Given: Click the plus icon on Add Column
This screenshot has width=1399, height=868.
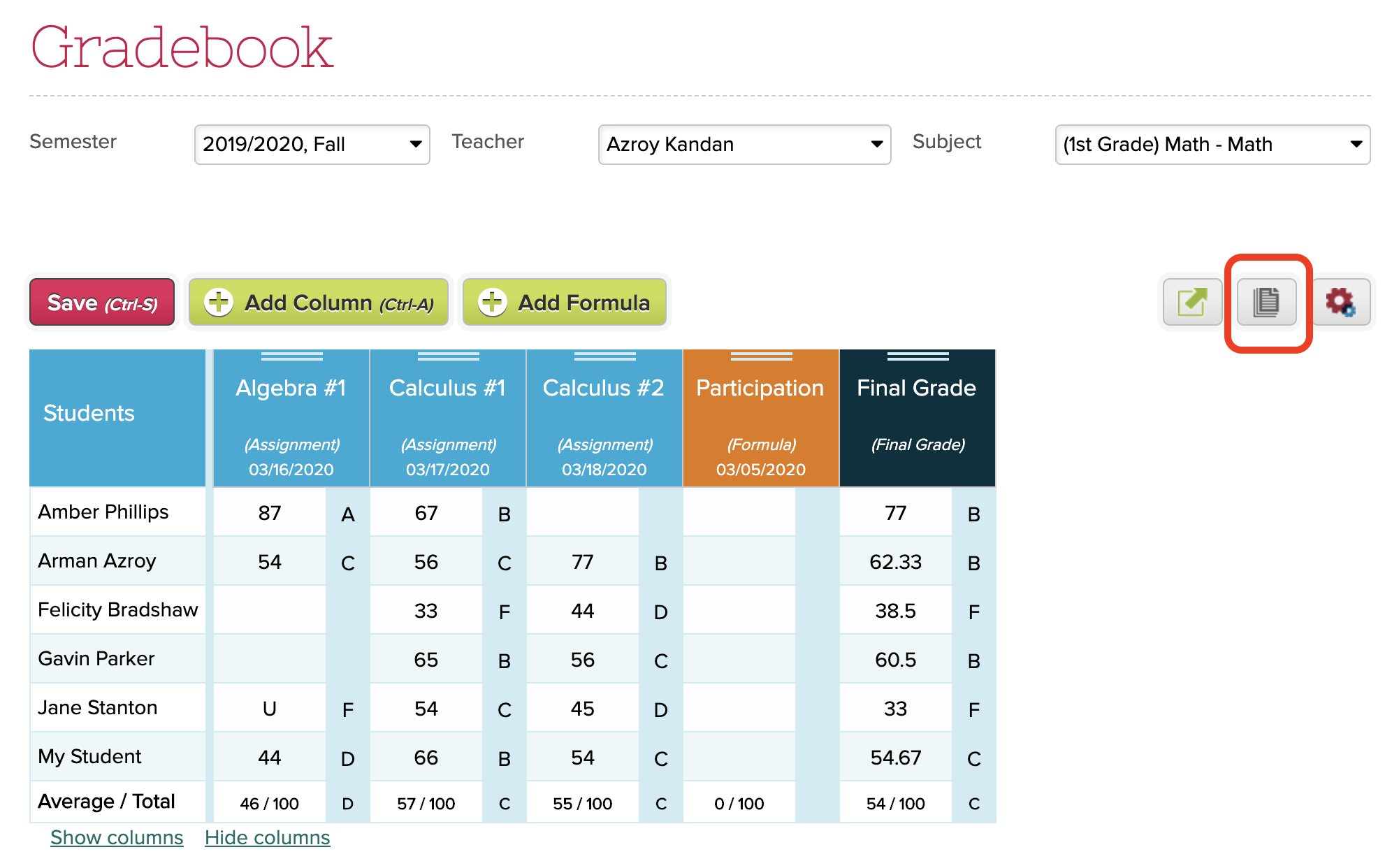Looking at the screenshot, I should (x=219, y=303).
